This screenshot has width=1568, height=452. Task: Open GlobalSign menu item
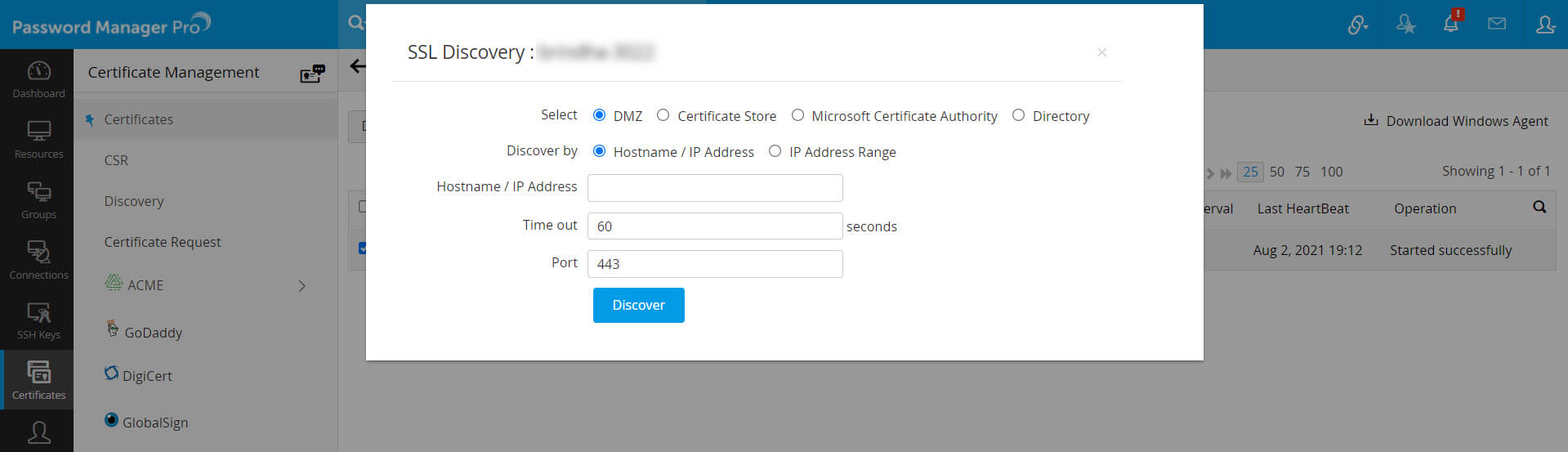pyautogui.click(x=155, y=423)
